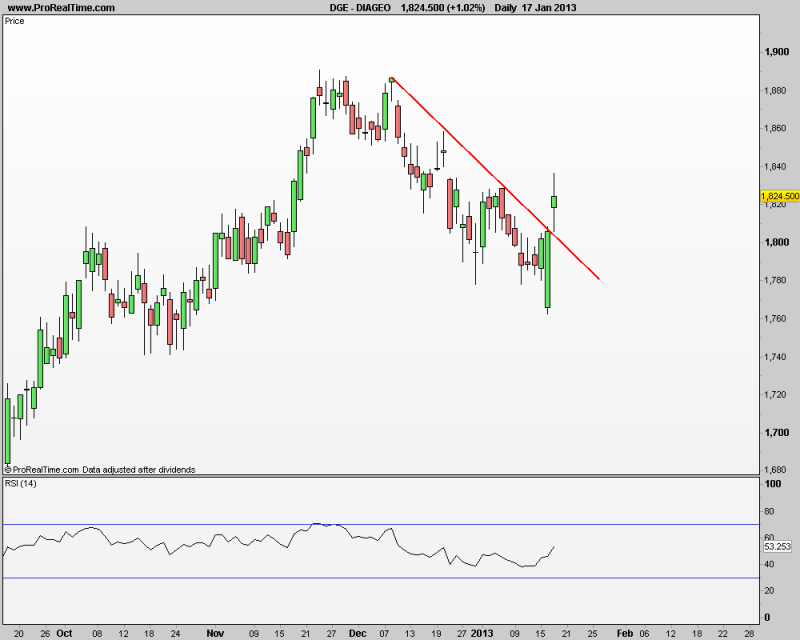
Task: Click the ProRealTime.com data adjusted copyright text
Action: tap(100, 469)
